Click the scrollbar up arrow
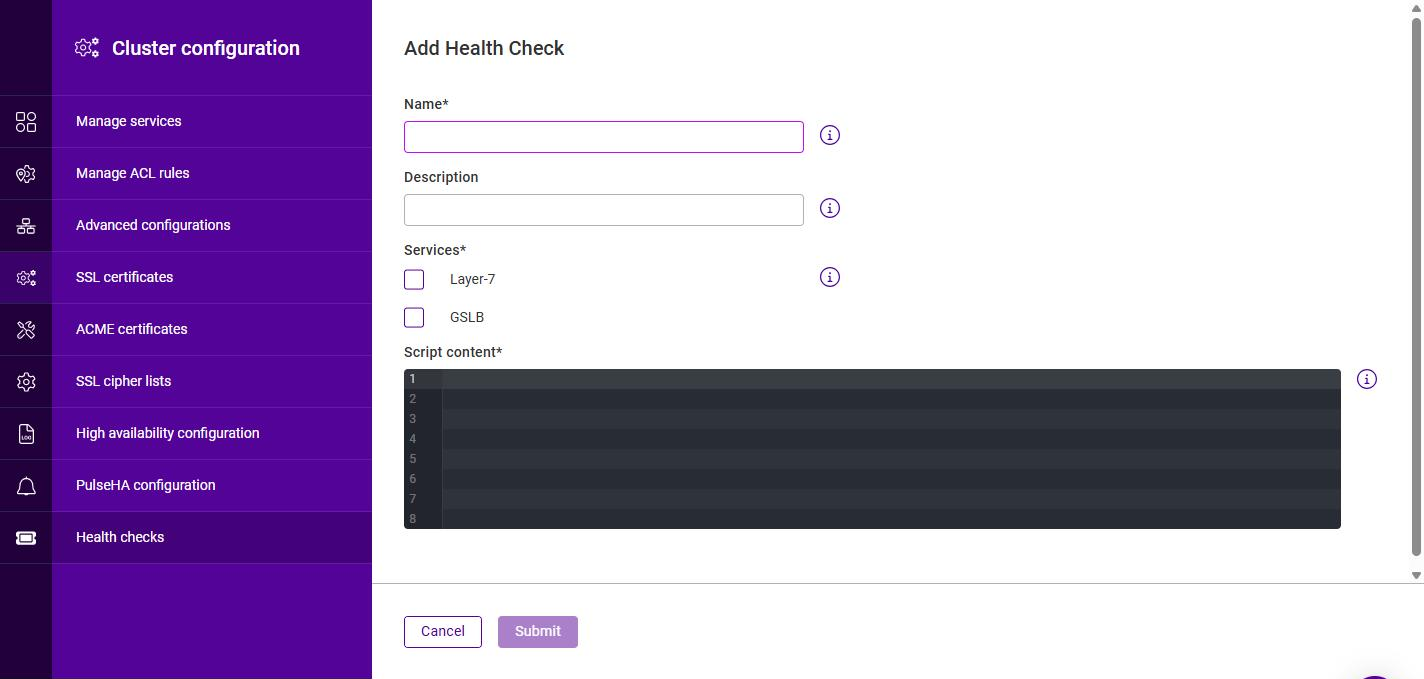 coord(1416,7)
